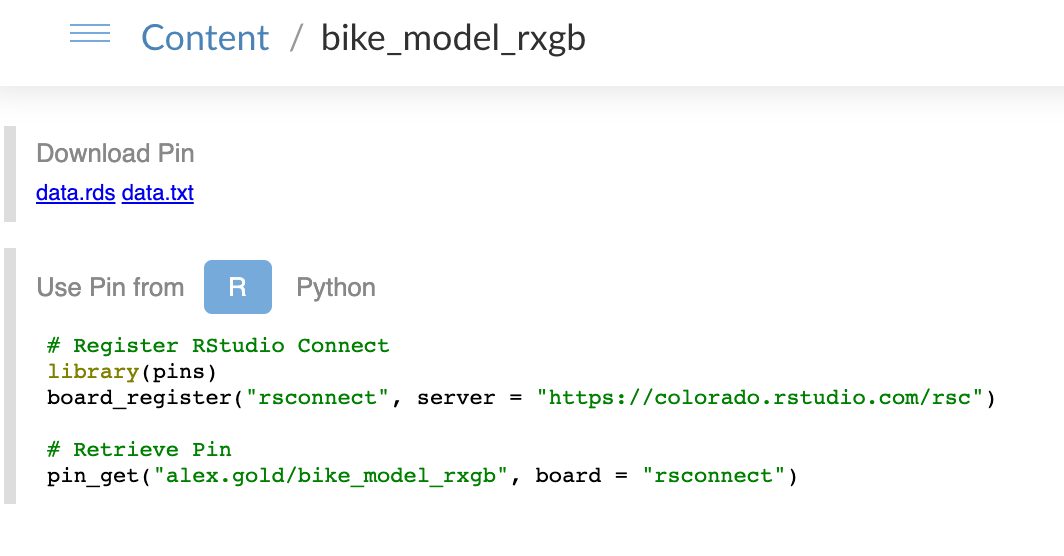This screenshot has width=1064, height=556.
Task: Switch to the Python tab
Action: point(336,288)
